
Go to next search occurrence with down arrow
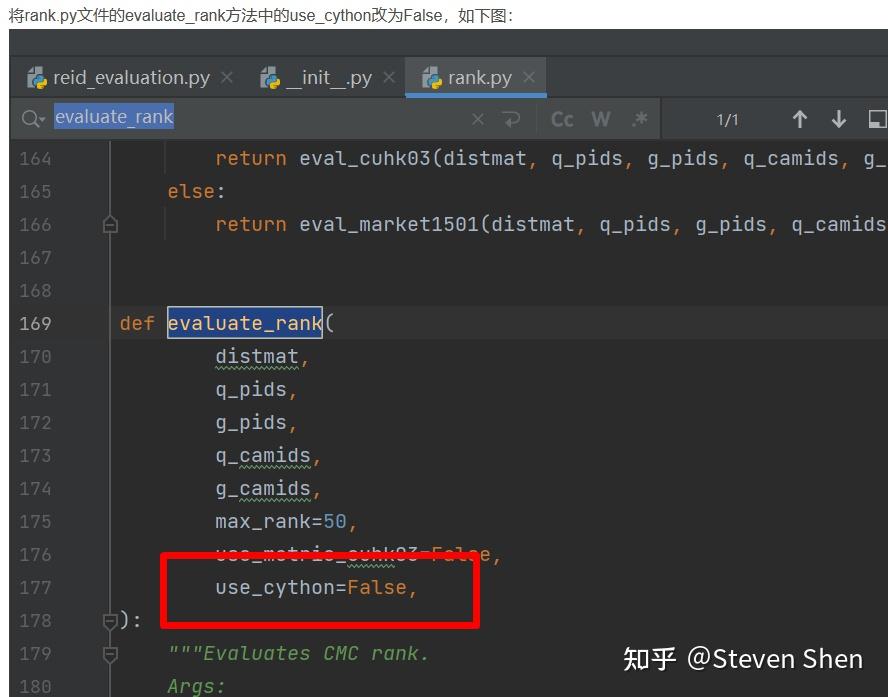pos(838,118)
